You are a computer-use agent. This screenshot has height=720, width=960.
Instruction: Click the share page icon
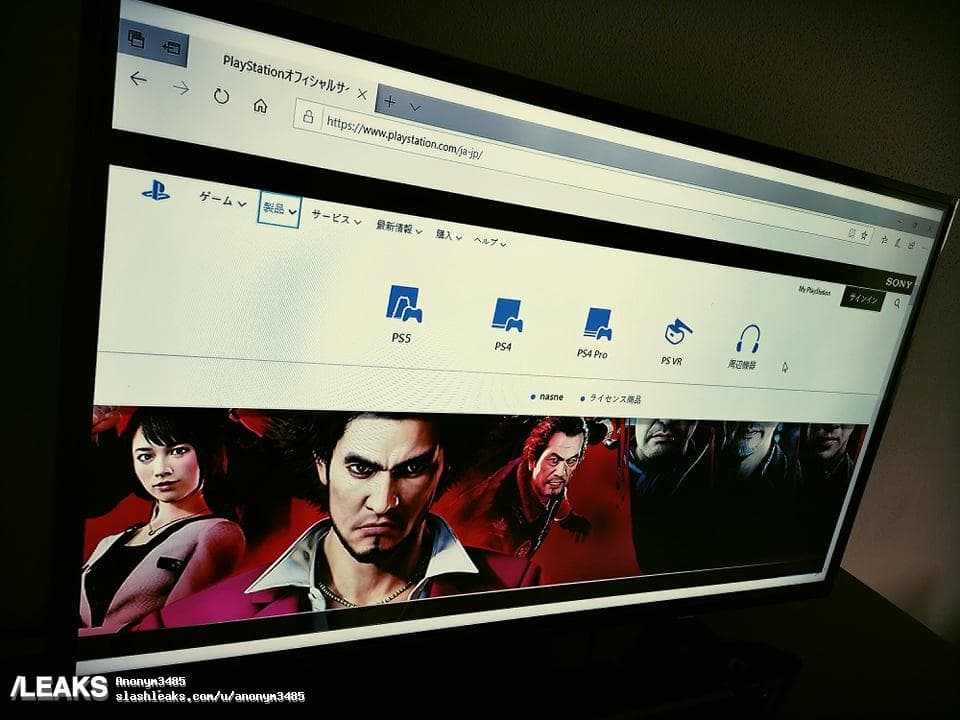[912, 245]
